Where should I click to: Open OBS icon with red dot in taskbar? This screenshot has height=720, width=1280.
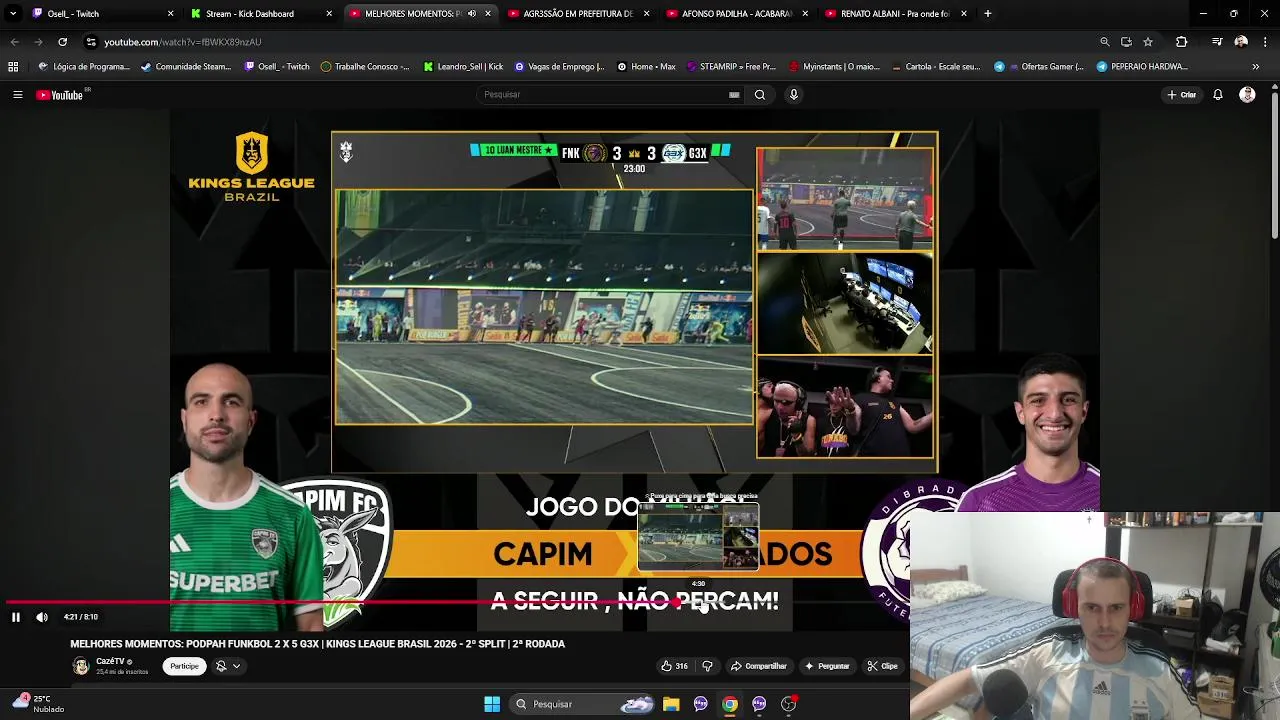[x=789, y=704]
